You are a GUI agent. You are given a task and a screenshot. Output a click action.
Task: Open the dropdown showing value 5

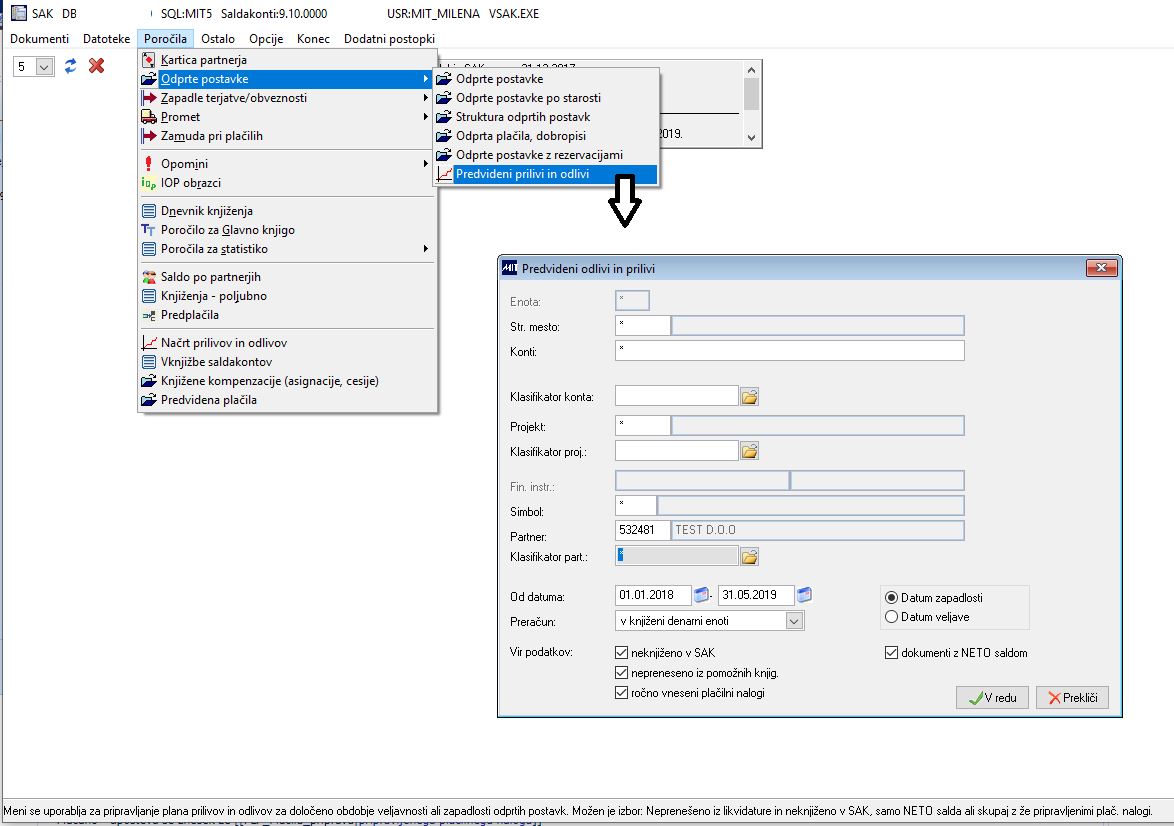(x=44, y=67)
